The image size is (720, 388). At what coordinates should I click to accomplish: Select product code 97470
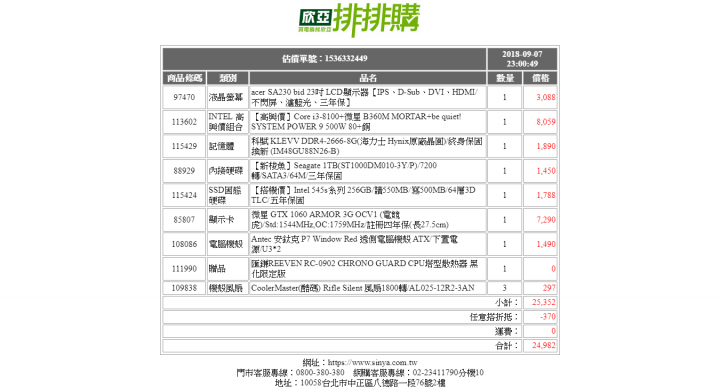(184, 97)
